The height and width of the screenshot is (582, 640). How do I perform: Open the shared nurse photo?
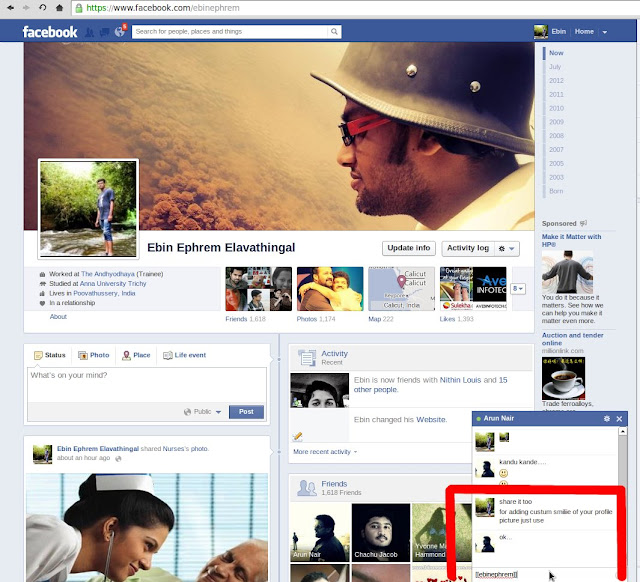coord(147,527)
